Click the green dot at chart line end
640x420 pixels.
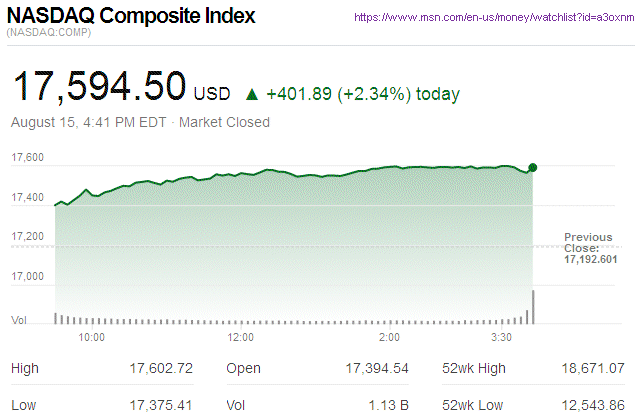(x=533, y=168)
